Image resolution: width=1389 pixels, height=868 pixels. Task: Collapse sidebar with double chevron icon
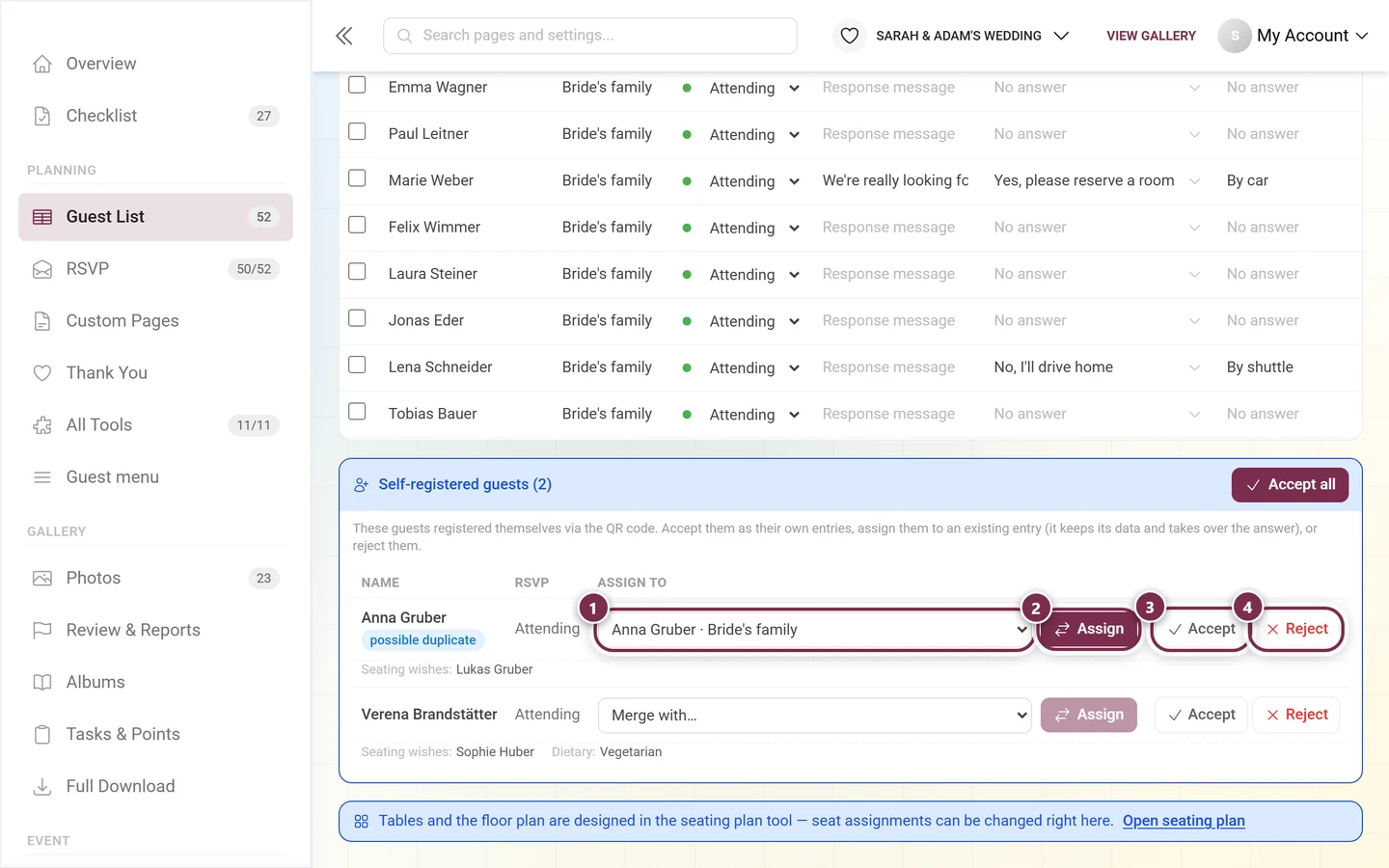pos(344,36)
